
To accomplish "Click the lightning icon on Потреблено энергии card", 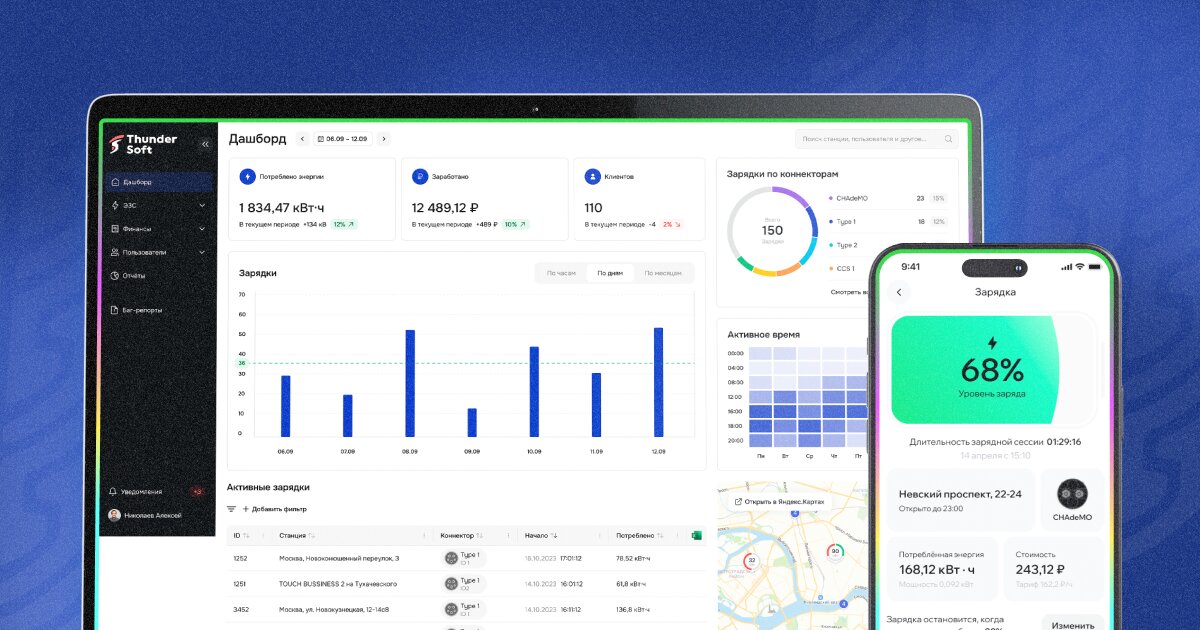I will click(247, 176).
